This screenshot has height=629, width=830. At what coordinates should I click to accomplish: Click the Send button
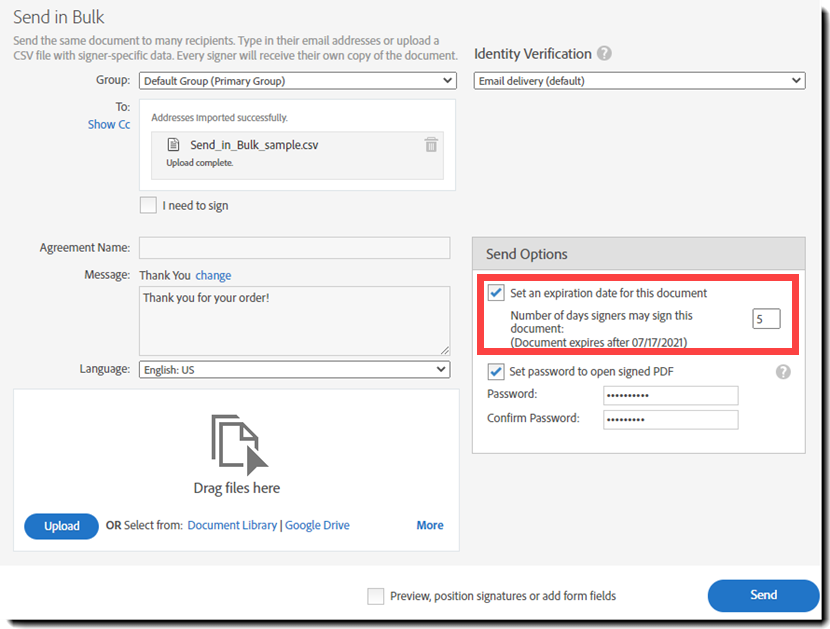(x=763, y=595)
